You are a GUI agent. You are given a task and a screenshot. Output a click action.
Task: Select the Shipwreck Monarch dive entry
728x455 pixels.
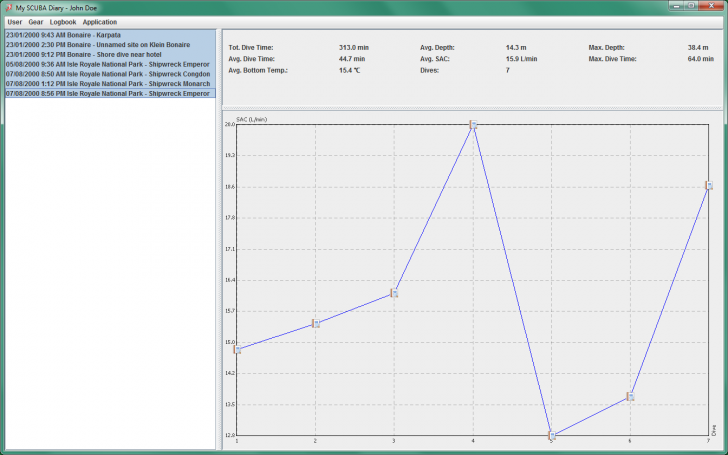107,84
